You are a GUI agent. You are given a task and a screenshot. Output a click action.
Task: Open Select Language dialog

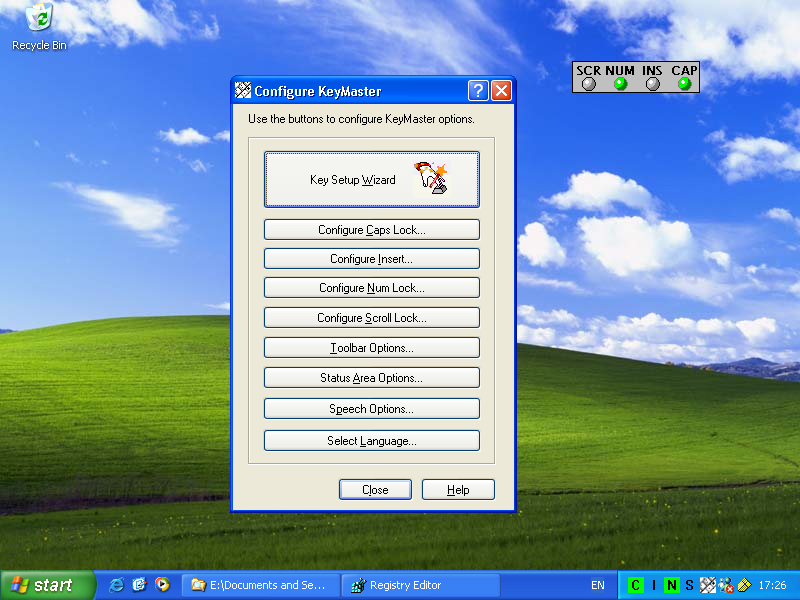371,441
